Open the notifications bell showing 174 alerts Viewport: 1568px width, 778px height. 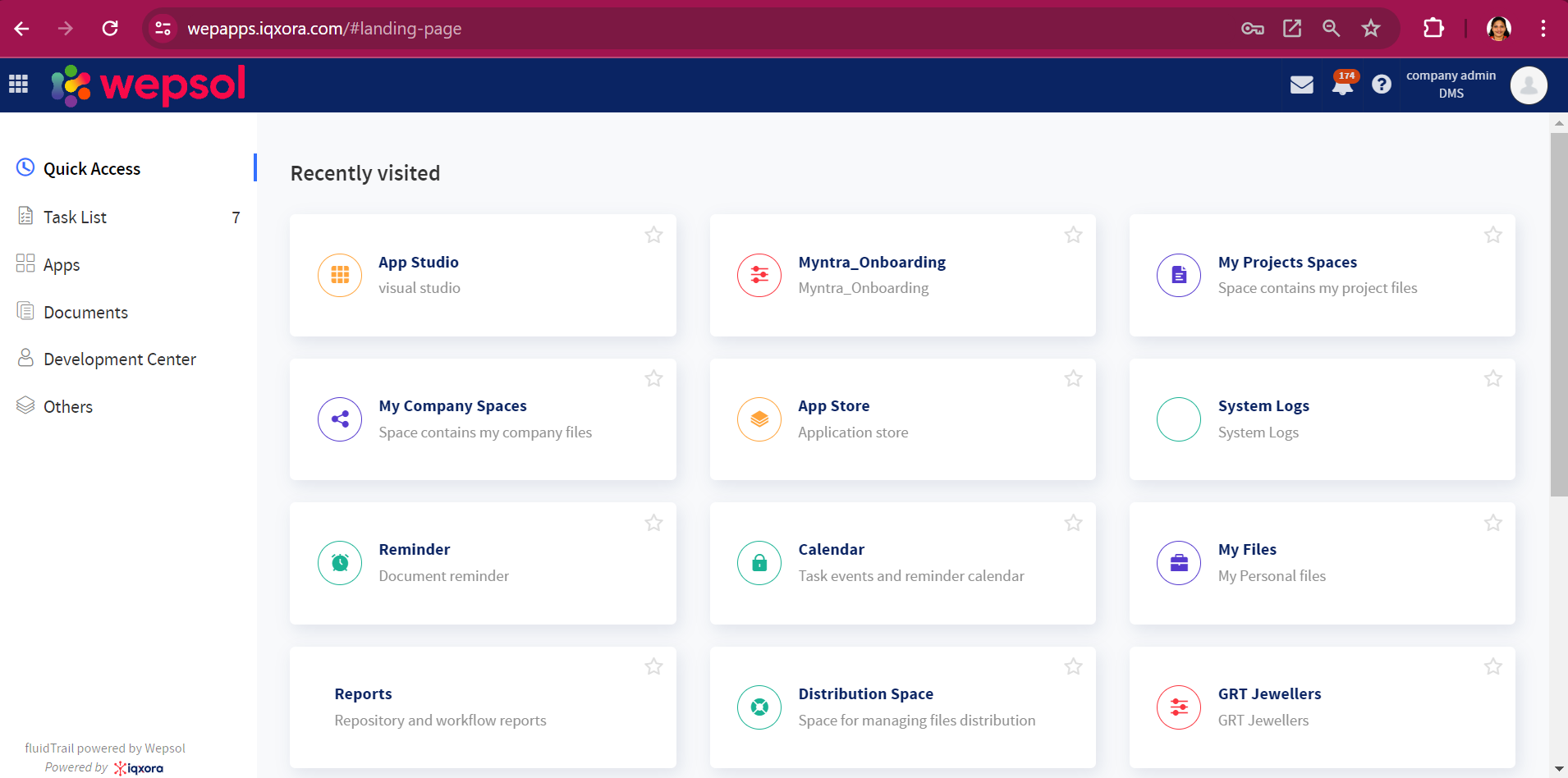(1342, 85)
